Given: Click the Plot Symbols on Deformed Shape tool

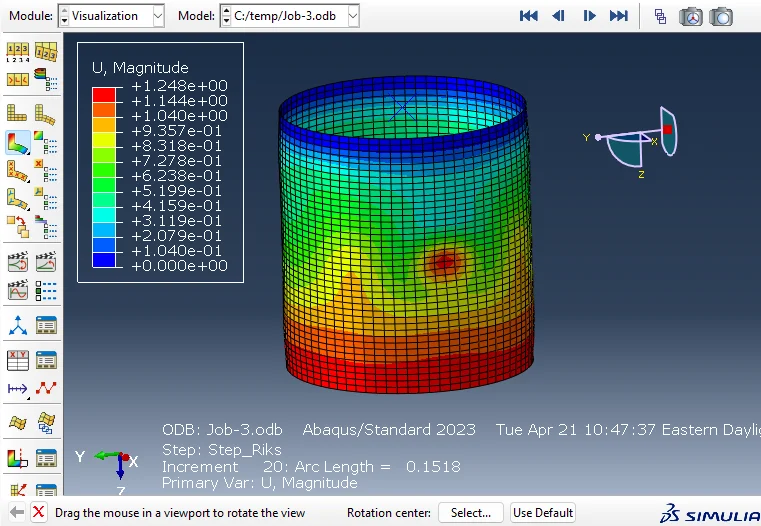Looking at the screenshot, I should tap(18, 170).
